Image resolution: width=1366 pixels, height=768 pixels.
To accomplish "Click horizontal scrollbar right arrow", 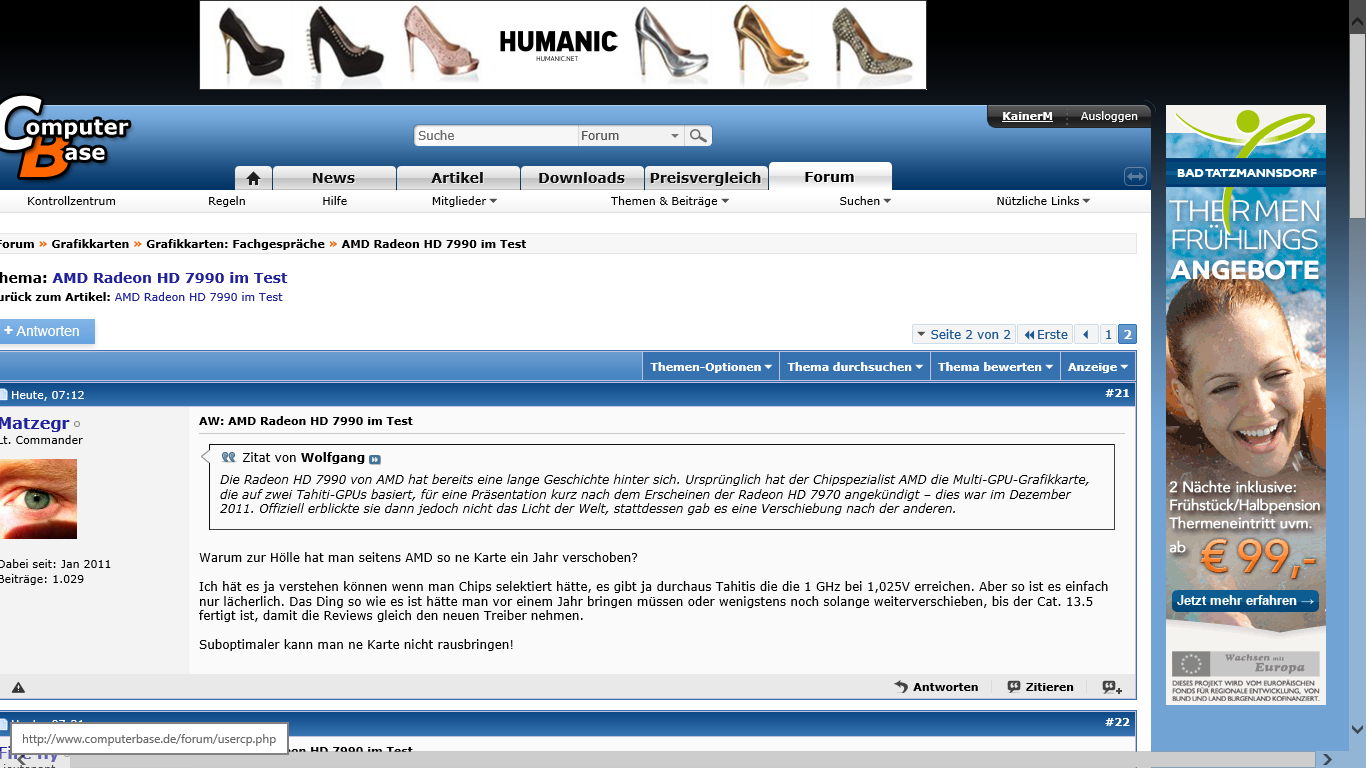I will pos(1328,759).
